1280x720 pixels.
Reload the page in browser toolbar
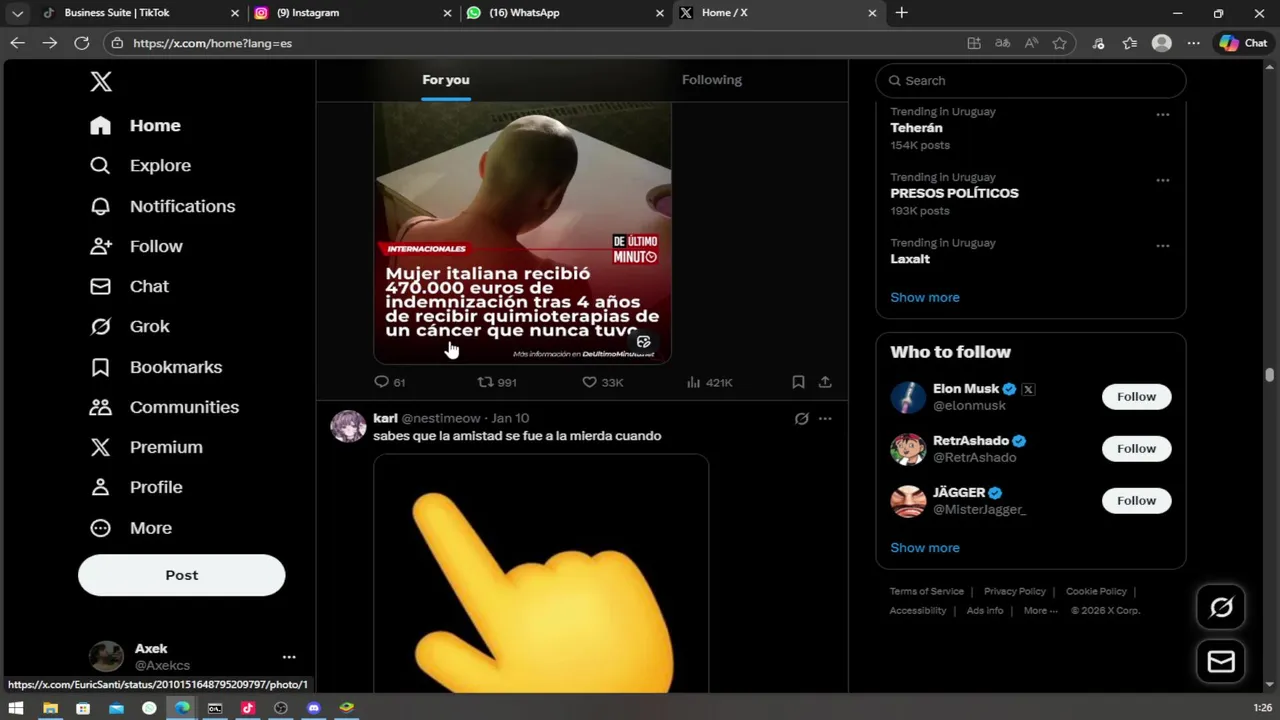[x=82, y=43]
